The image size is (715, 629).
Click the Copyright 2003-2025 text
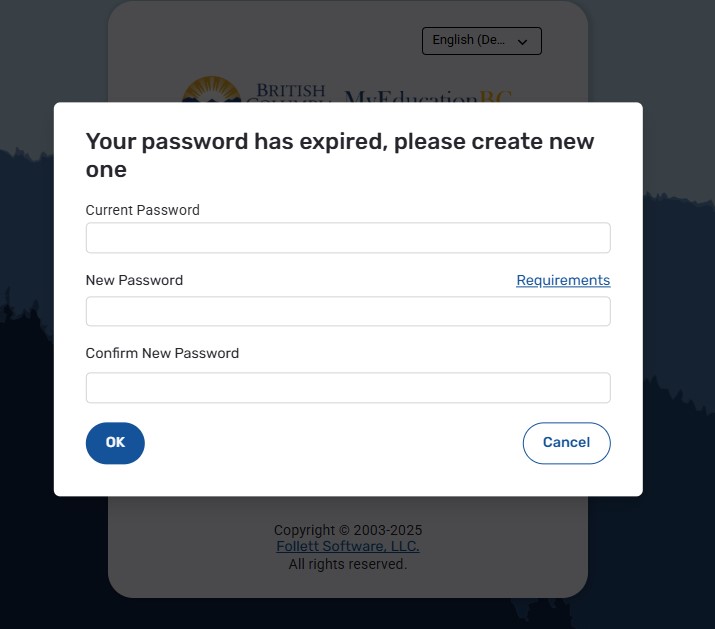(348, 530)
